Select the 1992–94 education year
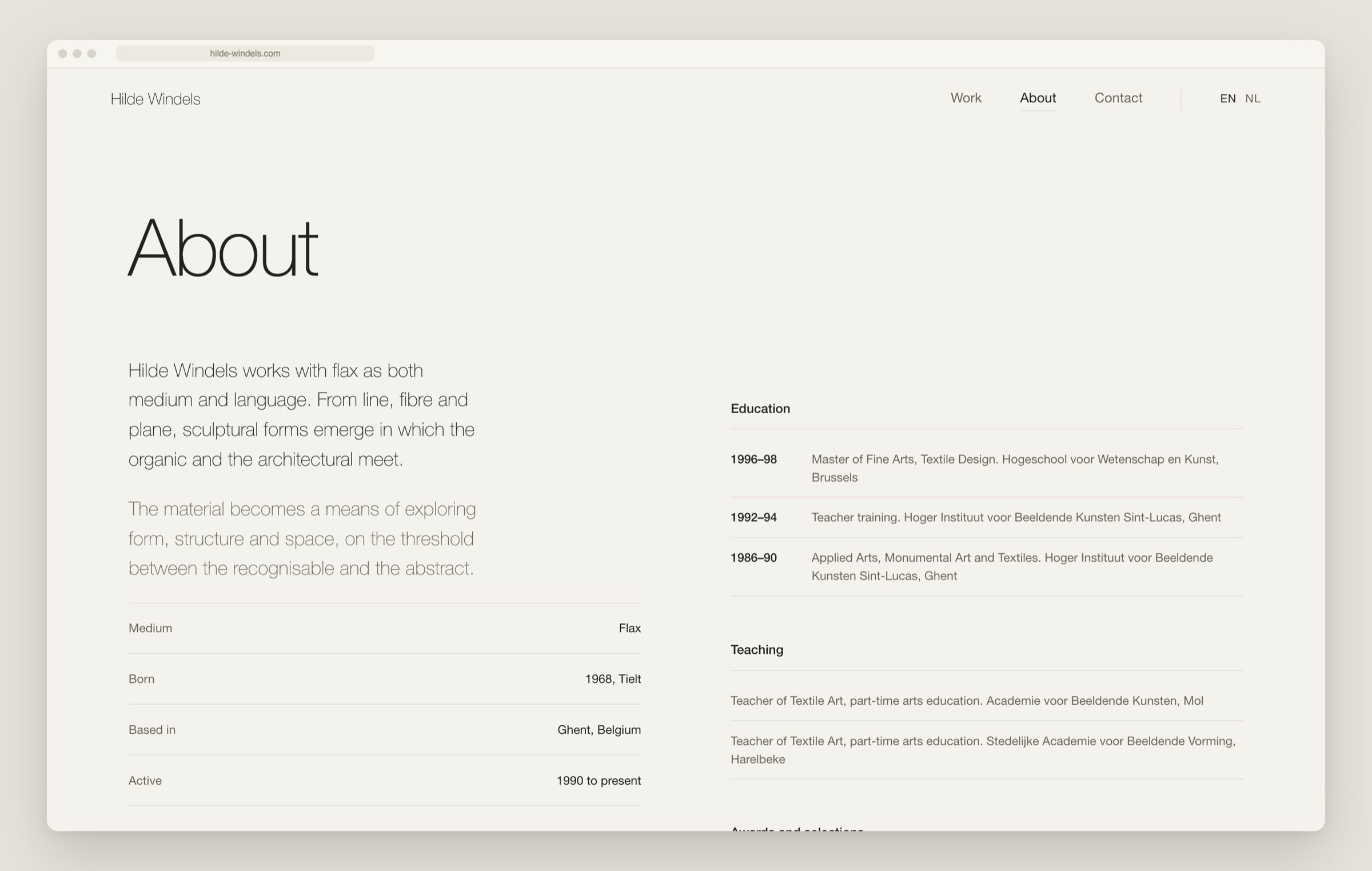 click(x=753, y=517)
